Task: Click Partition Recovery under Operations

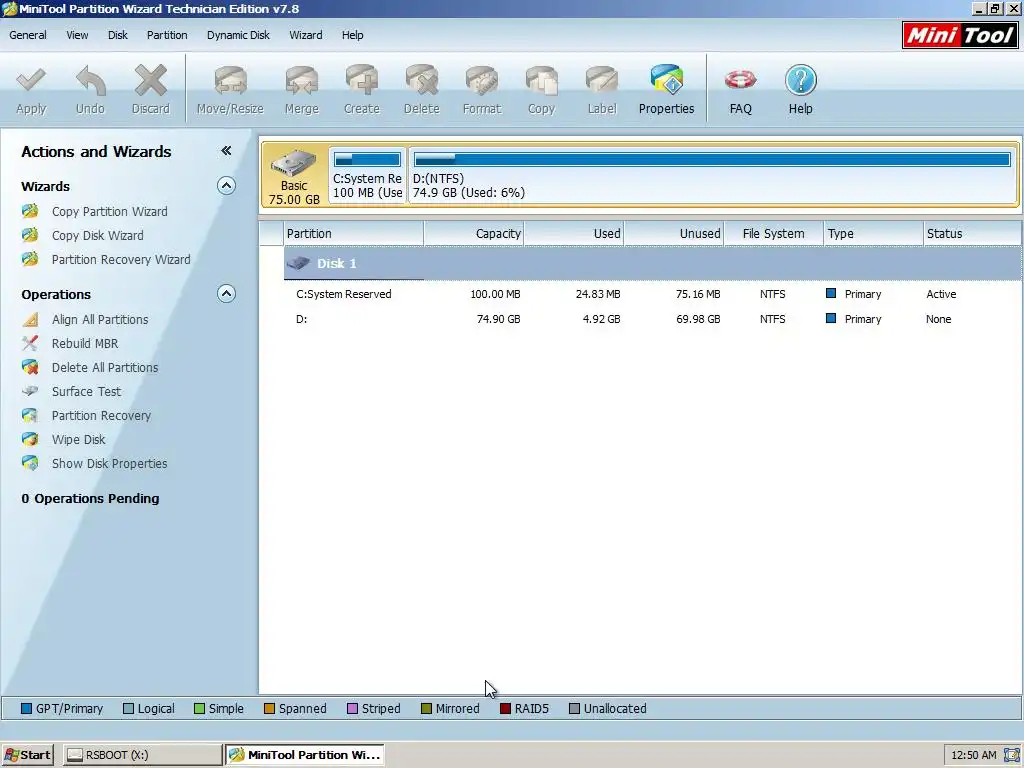Action: tap(101, 416)
